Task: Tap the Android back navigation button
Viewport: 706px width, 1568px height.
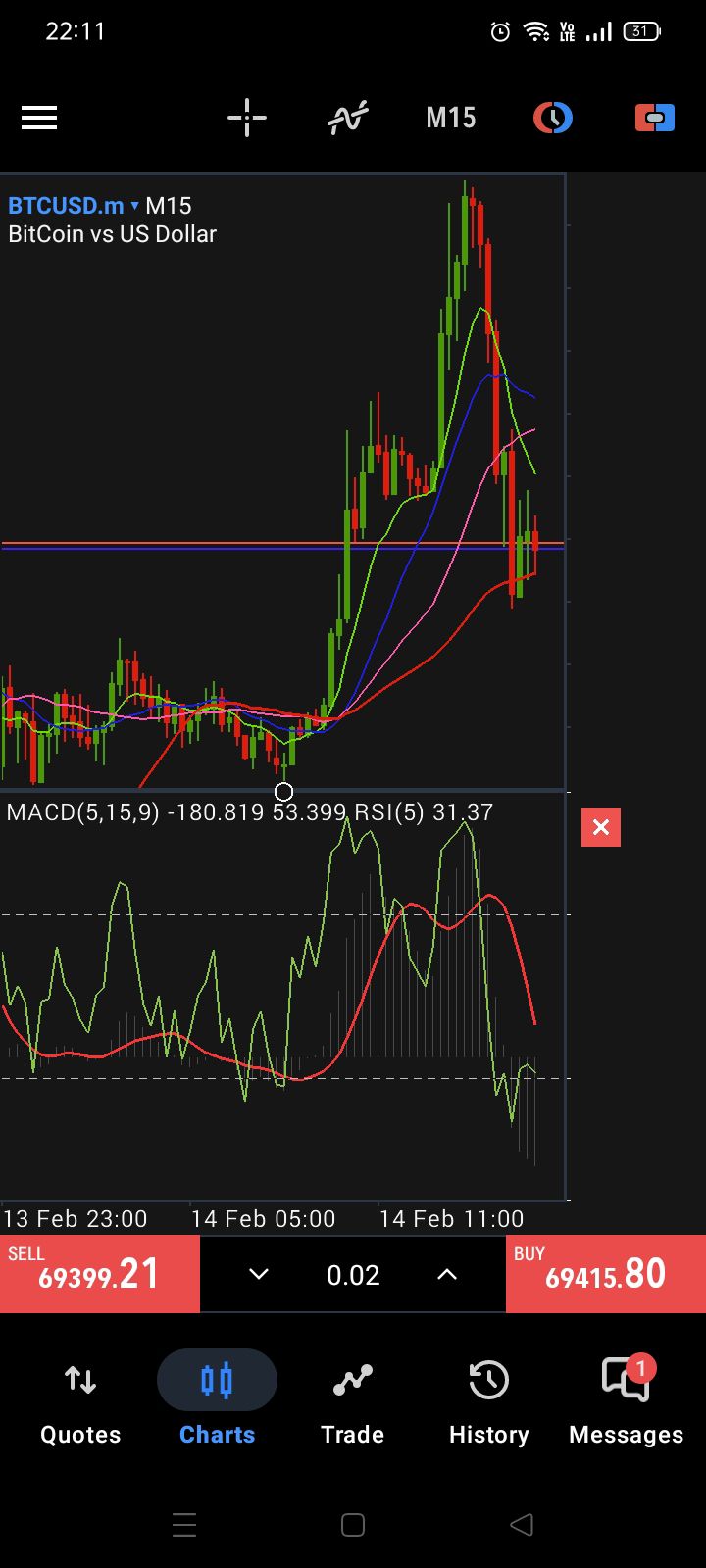Action: [x=522, y=1524]
